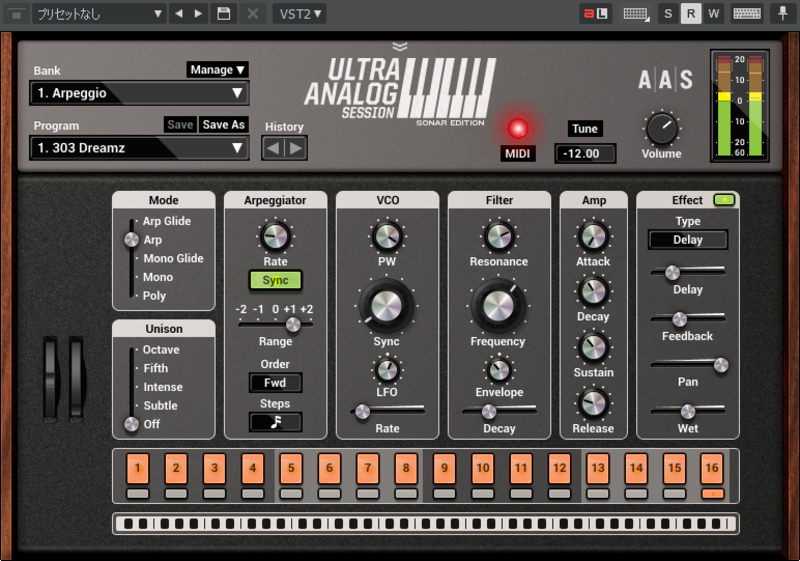Select Octave unison option
This screenshot has width=800, height=561.
click(x=161, y=349)
